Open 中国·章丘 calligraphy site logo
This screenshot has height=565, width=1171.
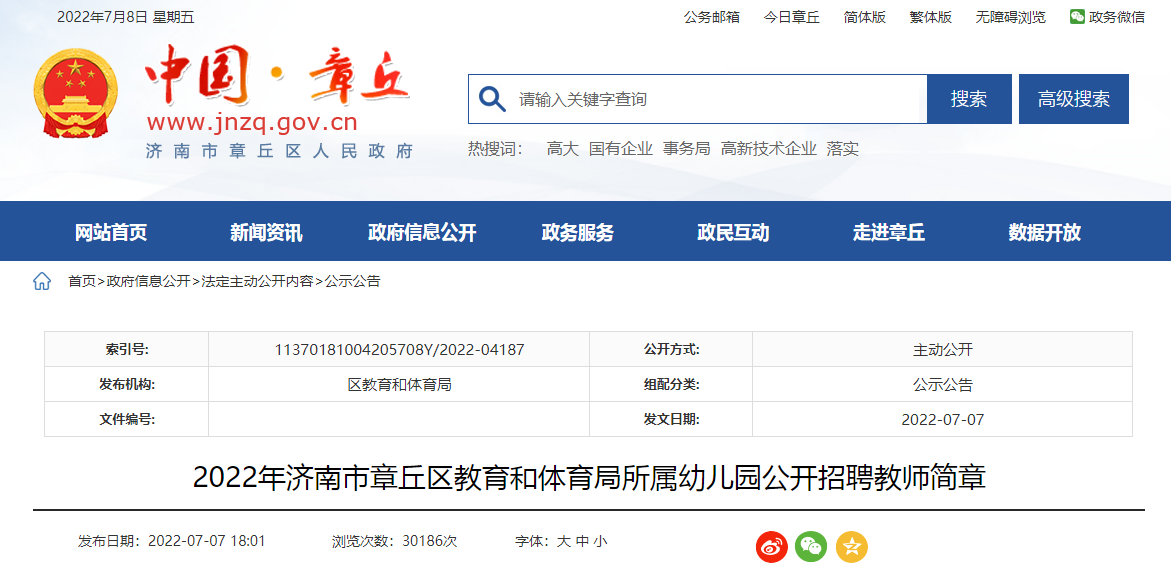point(277,76)
